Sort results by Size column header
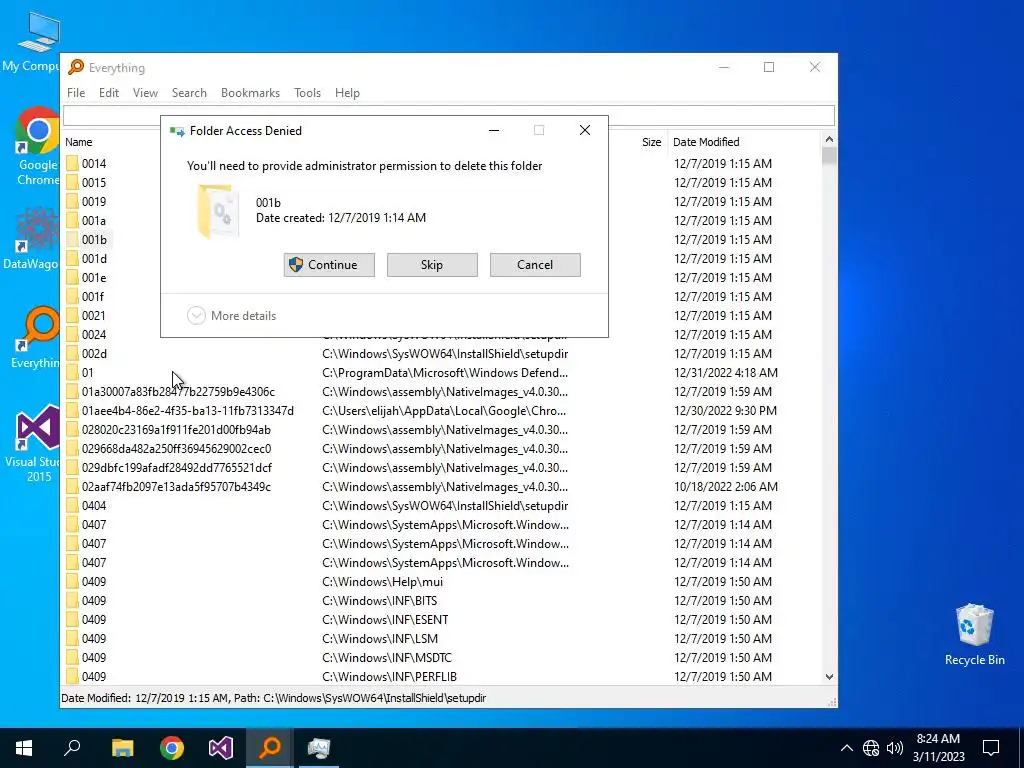1024x768 pixels. coord(651,142)
